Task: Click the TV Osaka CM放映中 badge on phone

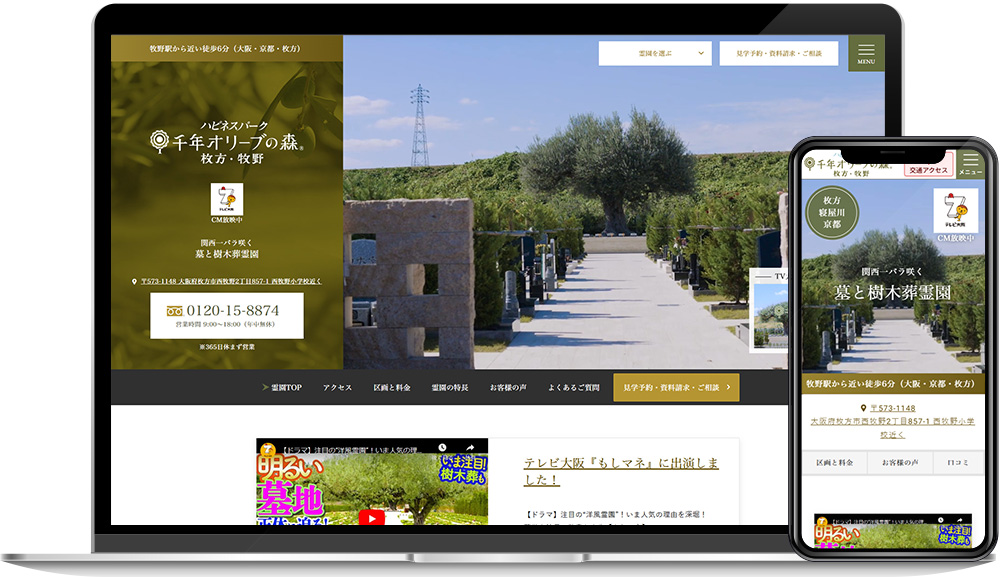Action: point(955,215)
